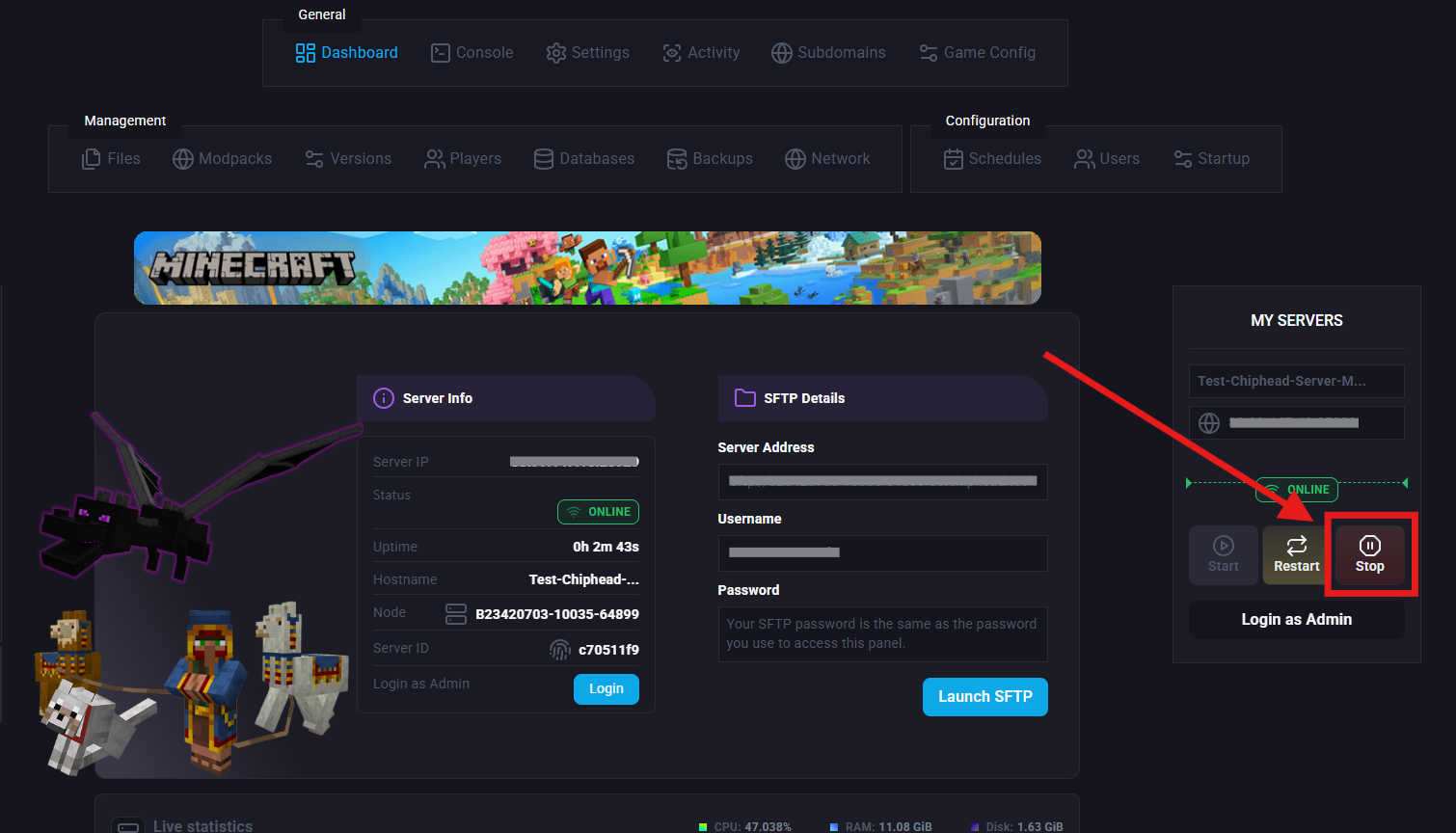Screen dimensions: 1456x833
Task: Click the globe icon under My Servers
Action: 1209,423
